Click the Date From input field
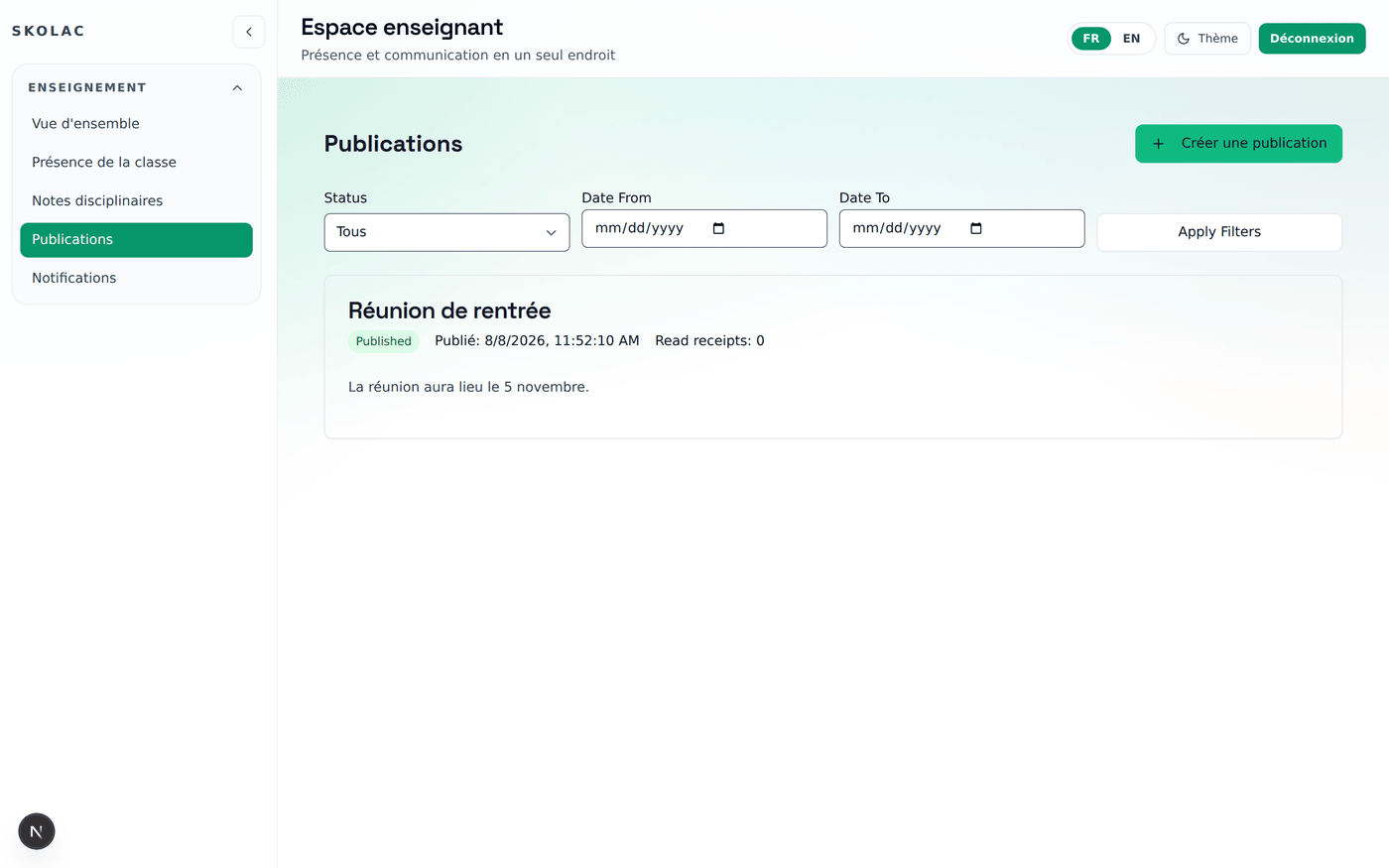Screen dimensions: 1389x868 pos(704,228)
